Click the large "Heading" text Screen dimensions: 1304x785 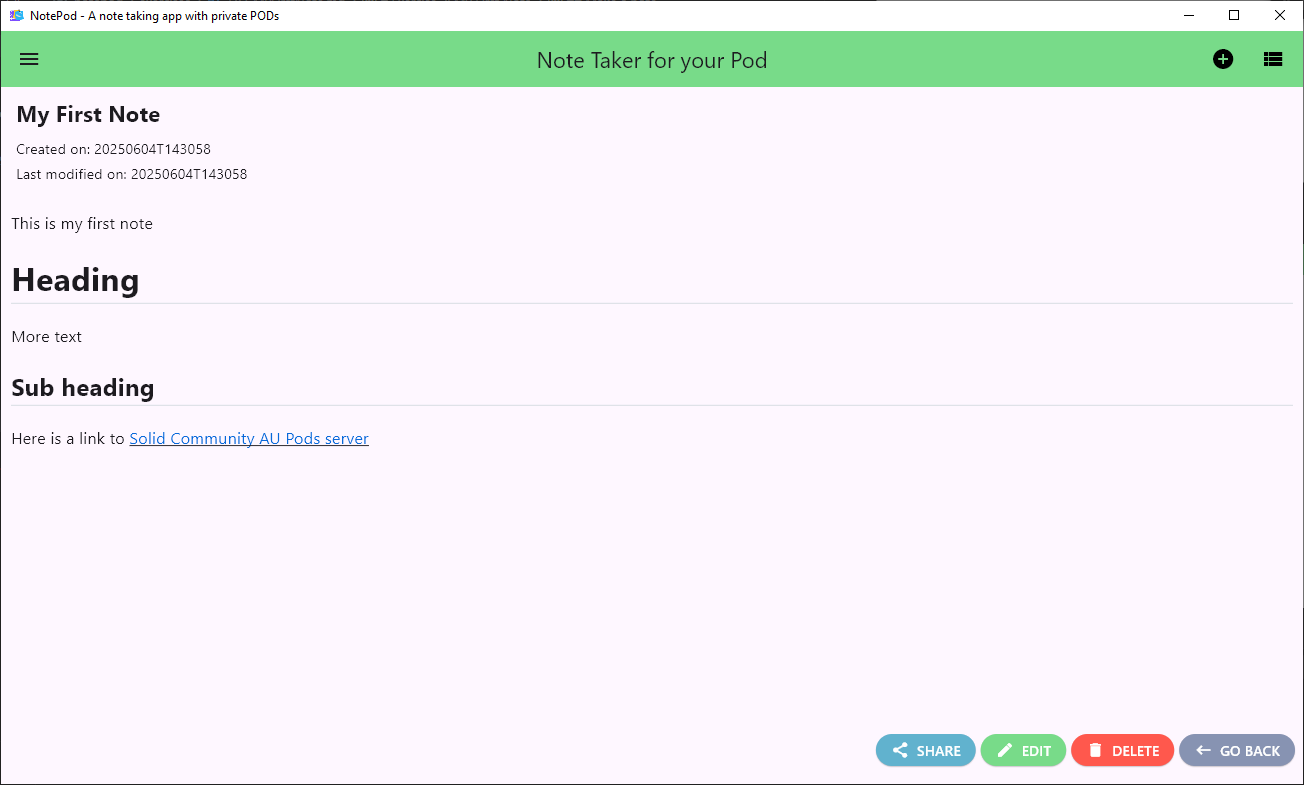coord(75,280)
